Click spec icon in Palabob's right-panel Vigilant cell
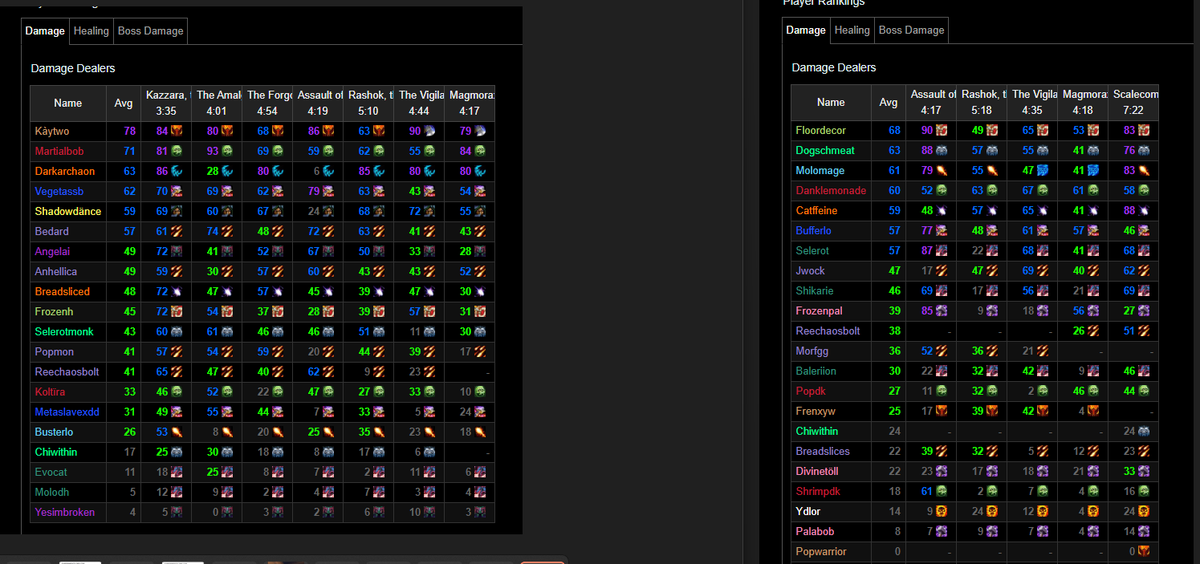 (1045, 531)
